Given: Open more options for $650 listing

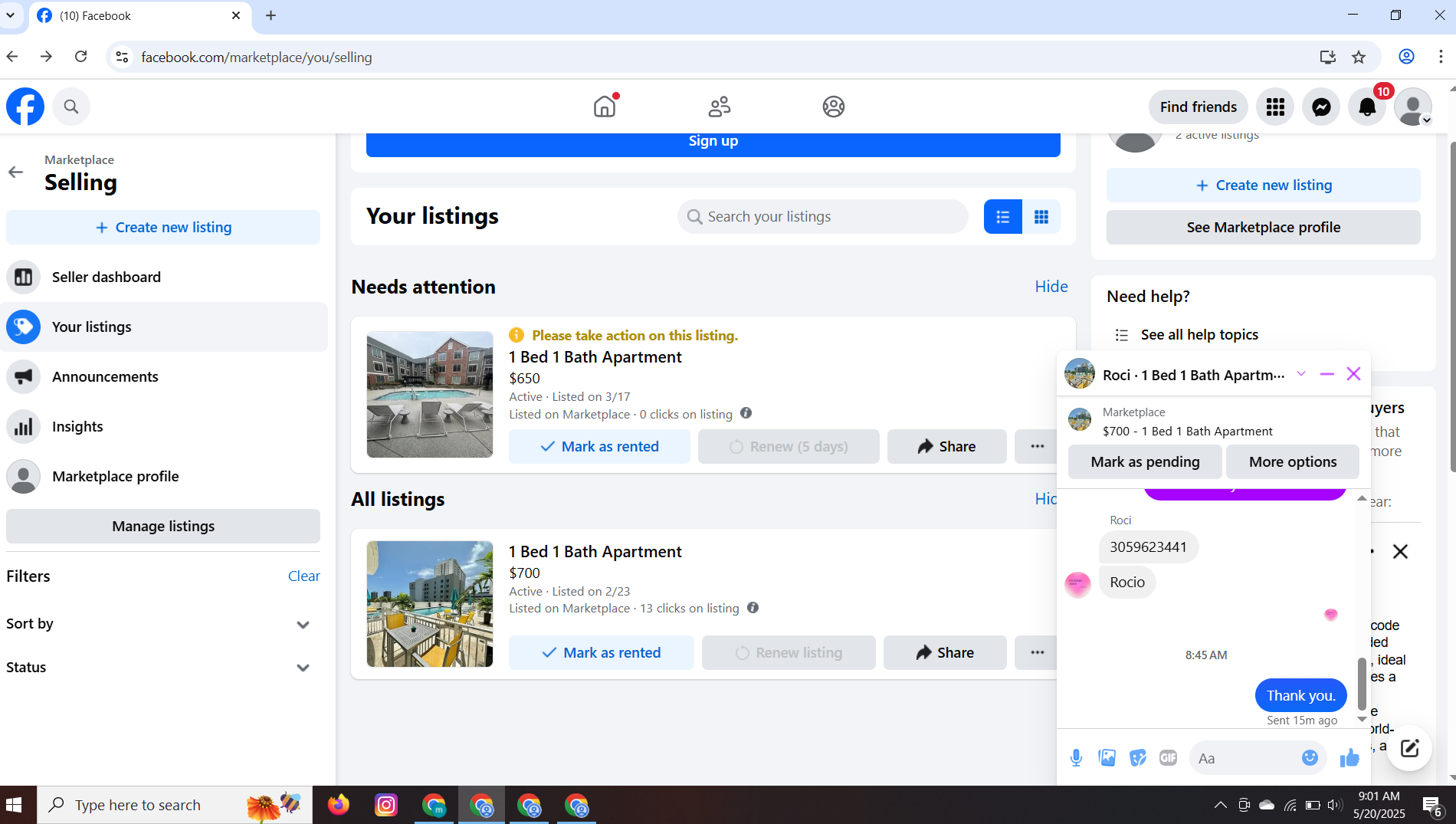Looking at the screenshot, I should 1037,446.
